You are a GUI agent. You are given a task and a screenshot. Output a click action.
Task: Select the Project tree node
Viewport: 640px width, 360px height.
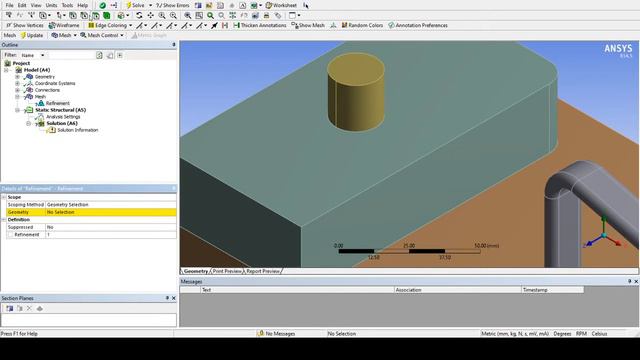click(21, 63)
